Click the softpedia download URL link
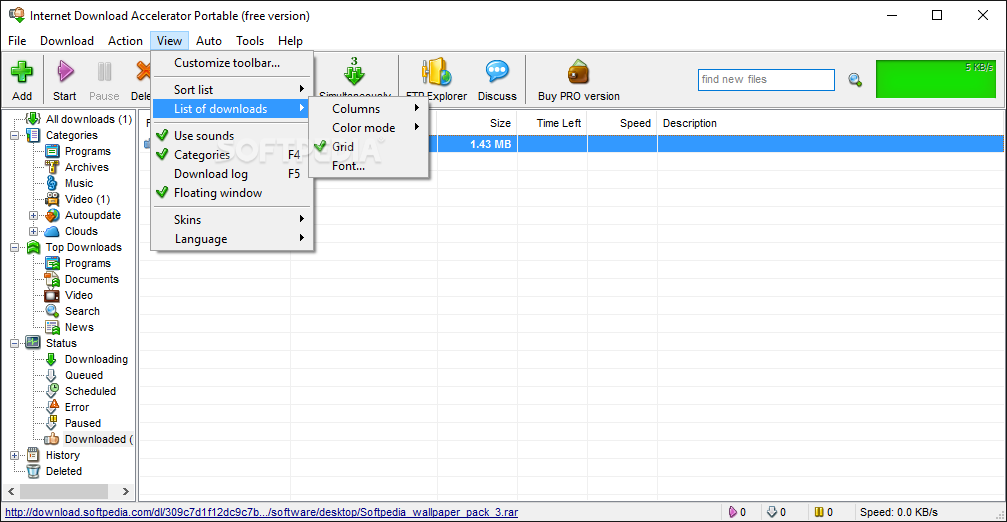The height and width of the screenshot is (522, 1007). (x=261, y=512)
